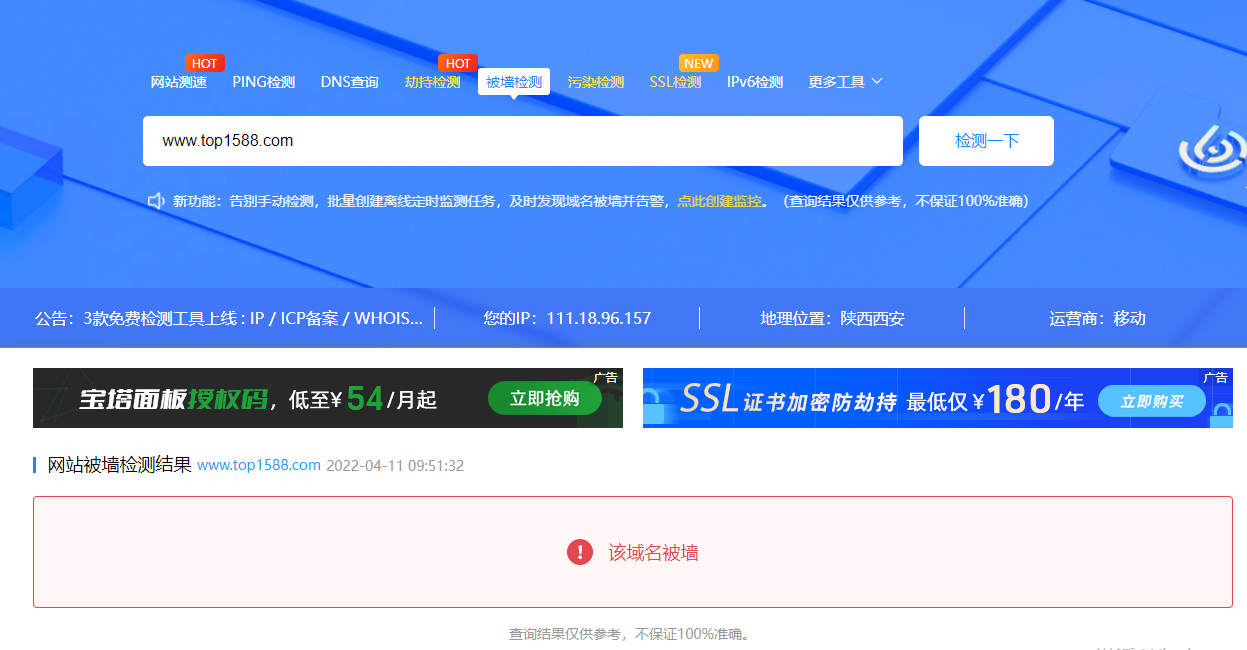This screenshot has width=1247, height=650.
Task: Open the SSL证书加密防劫持 ad banner
Action: point(938,398)
